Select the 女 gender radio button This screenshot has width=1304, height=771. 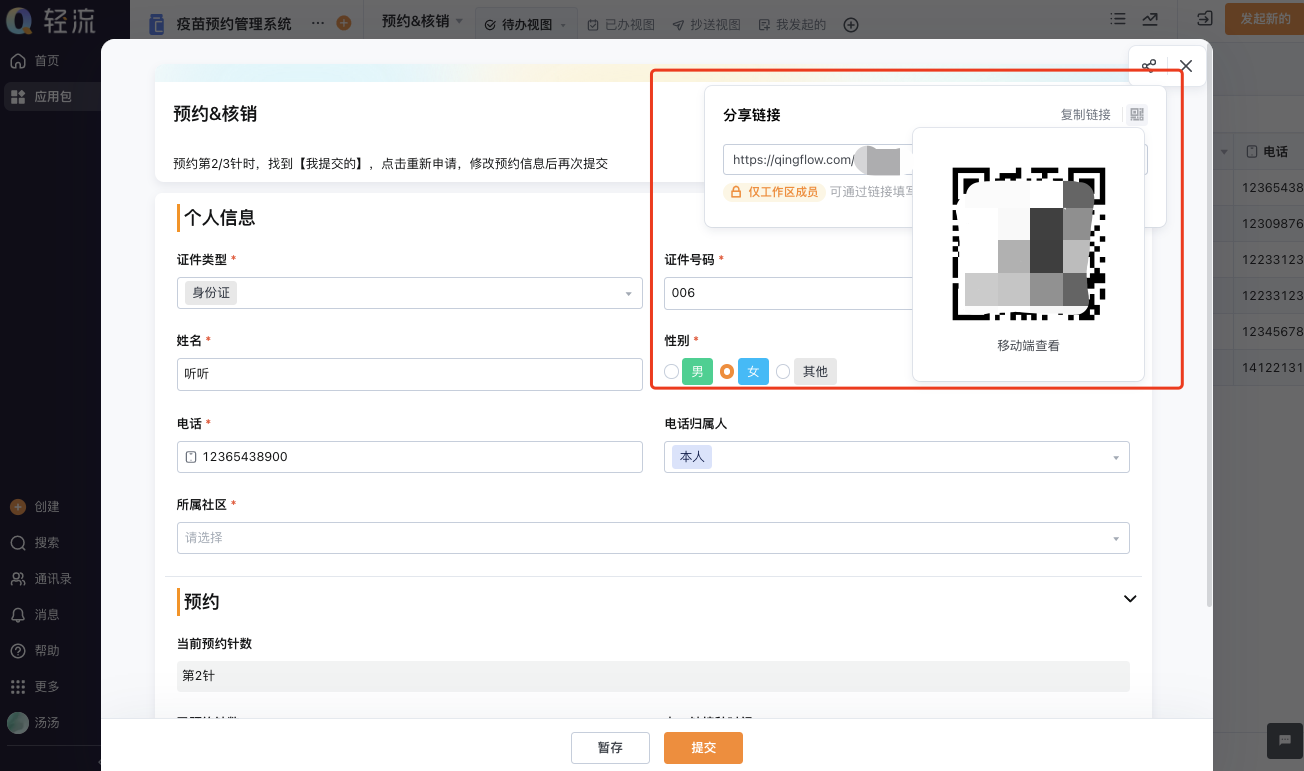pos(727,372)
